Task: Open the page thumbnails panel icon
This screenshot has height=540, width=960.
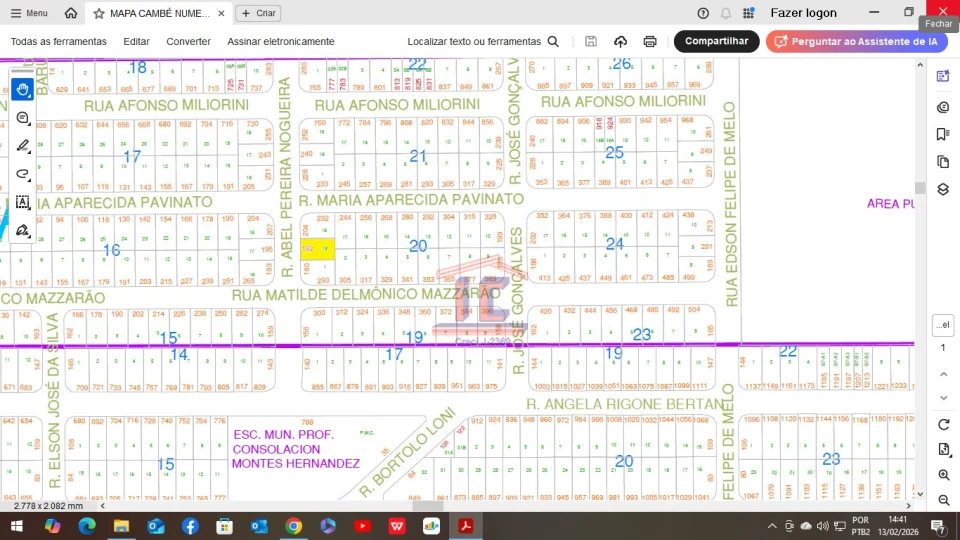Action: tap(943, 162)
